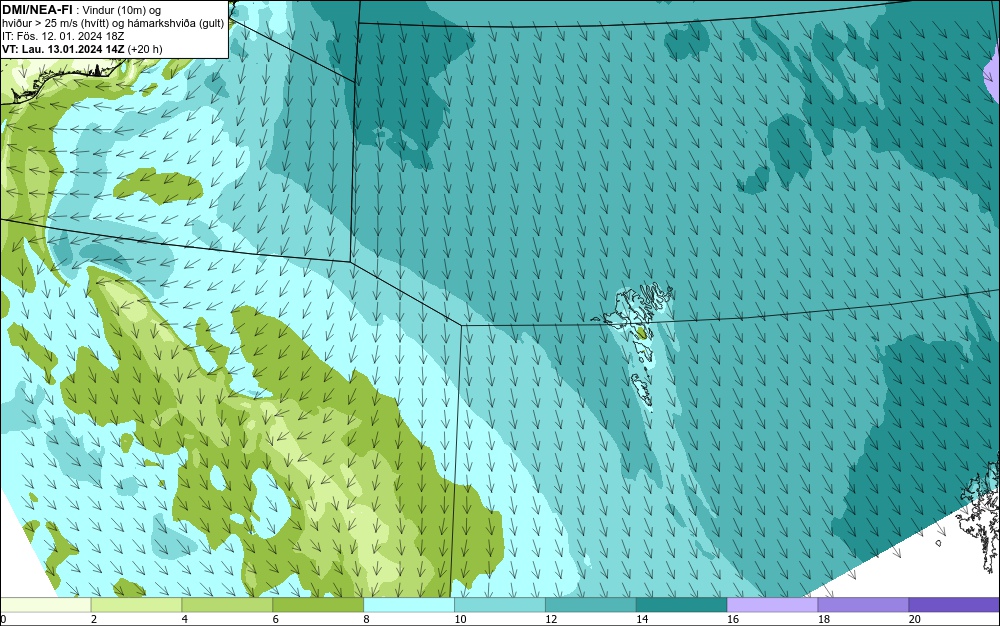The height and width of the screenshot is (626, 1000).
Task: Click the legend scale label '16'
Action: [733, 619]
